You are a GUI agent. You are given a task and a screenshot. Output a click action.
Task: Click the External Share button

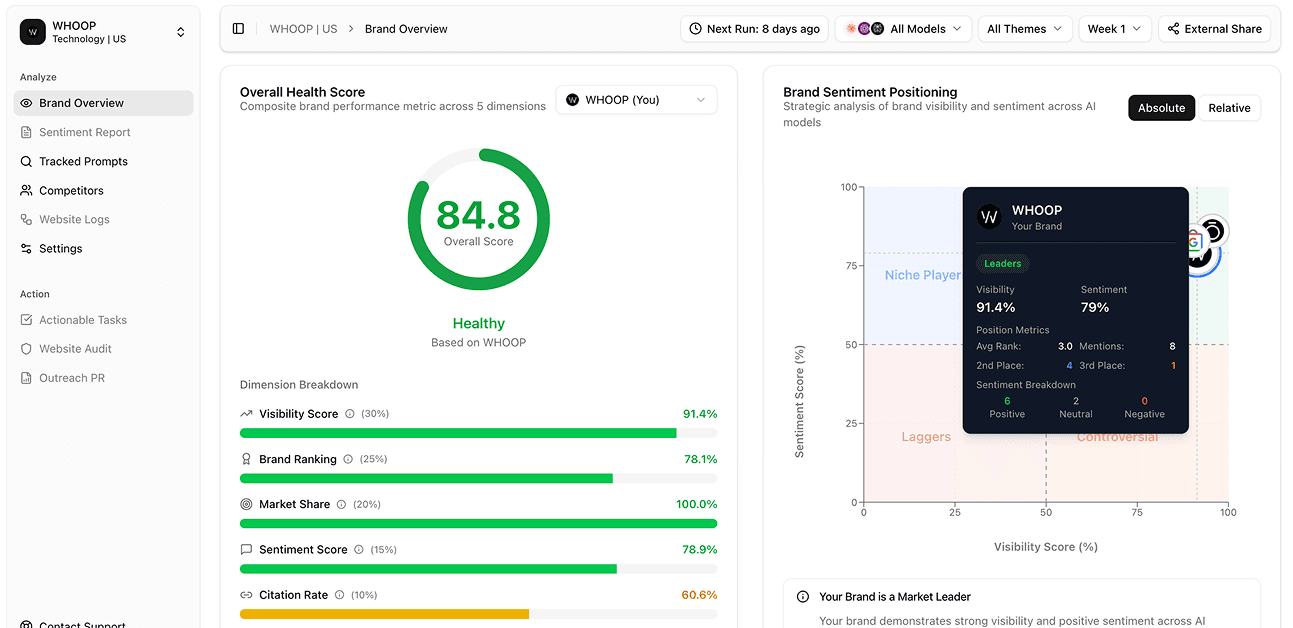tap(1214, 28)
